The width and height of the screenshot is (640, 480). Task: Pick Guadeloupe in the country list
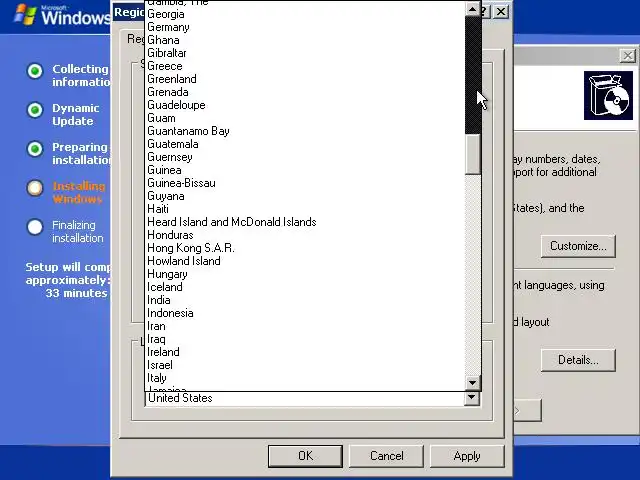pyautogui.click(x=305, y=105)
